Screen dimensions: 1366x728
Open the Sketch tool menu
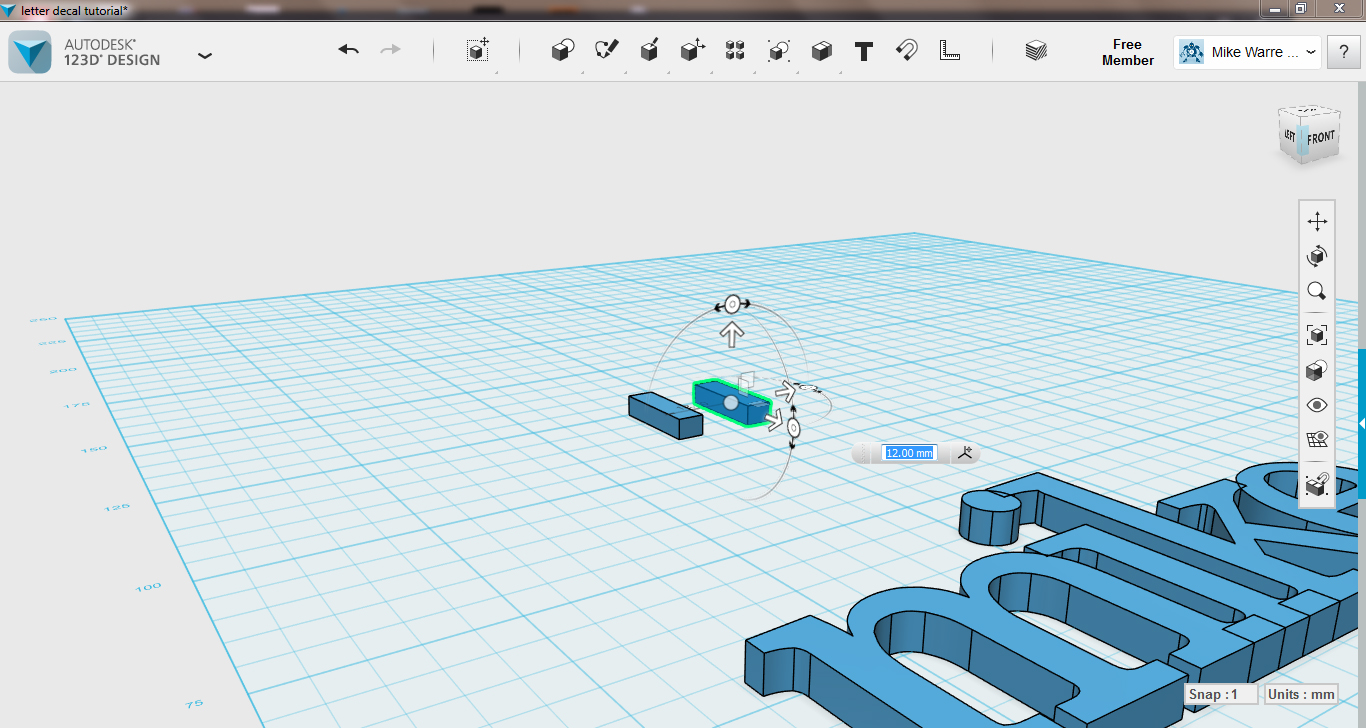tap(607, 51)
